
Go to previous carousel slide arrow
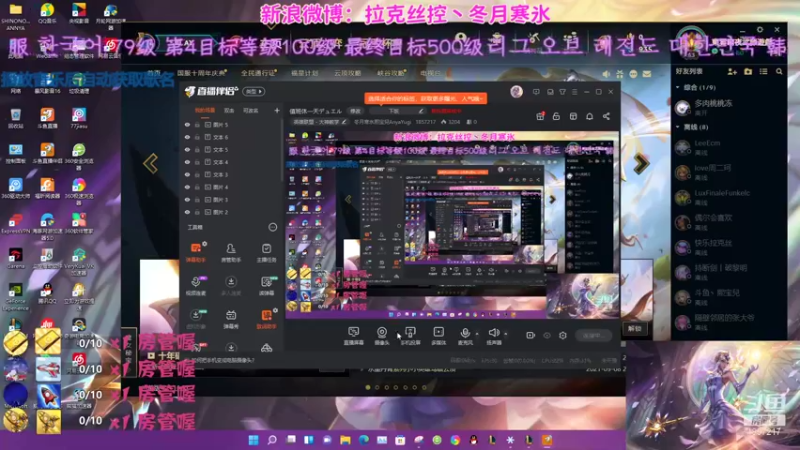pos(151,164)
